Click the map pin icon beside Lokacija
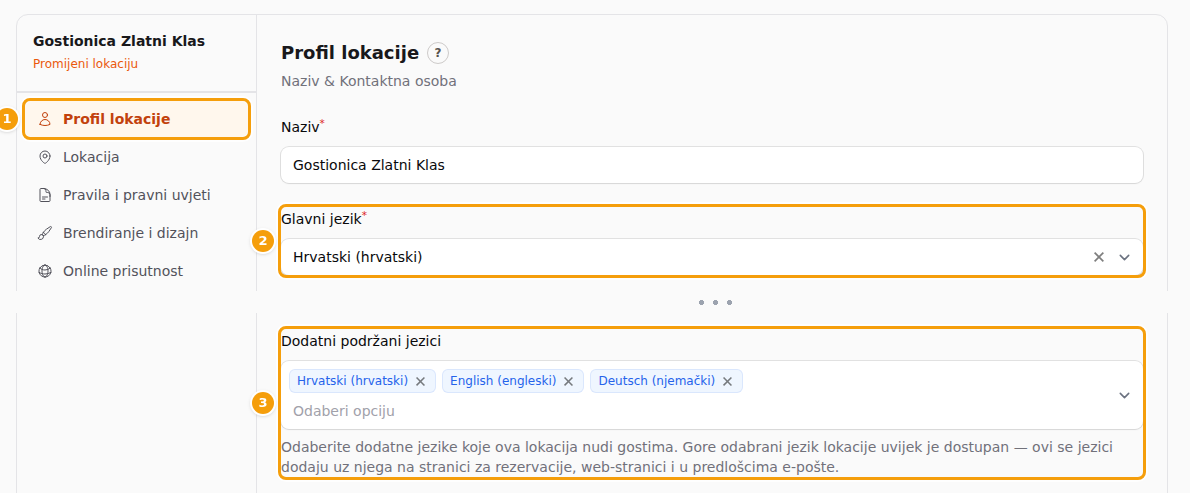Viewport: 1190px width, 493px height. [x=45, y=157]
